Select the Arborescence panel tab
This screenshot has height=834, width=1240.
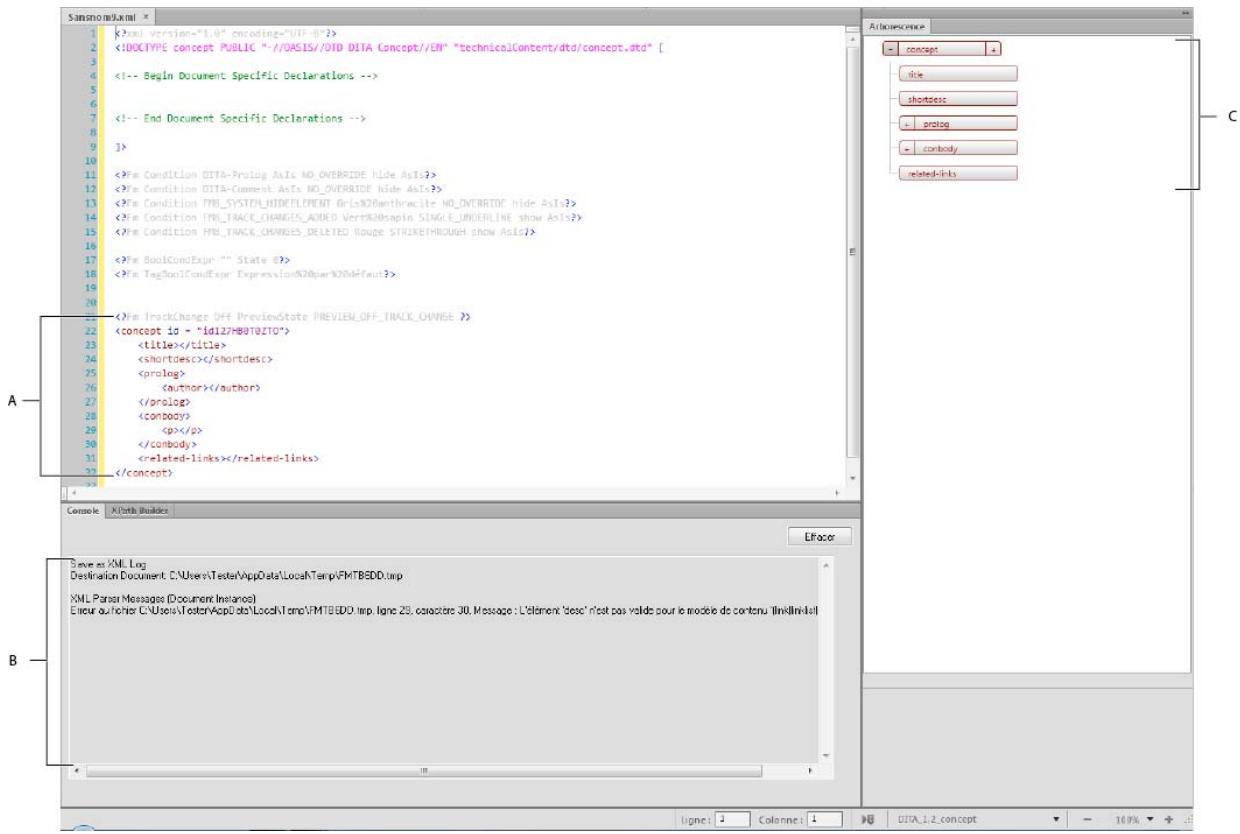click(x=898, y=26)
